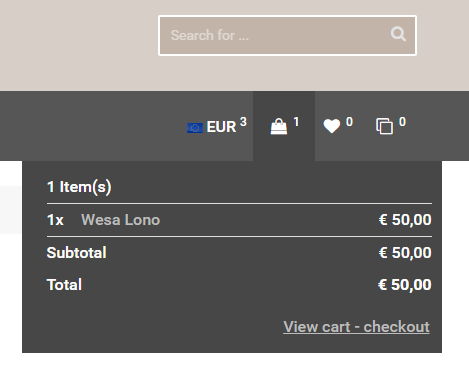Follow the 'View cart - checkout' link
Screen dimensions: 469x384
tap(356, 327)
